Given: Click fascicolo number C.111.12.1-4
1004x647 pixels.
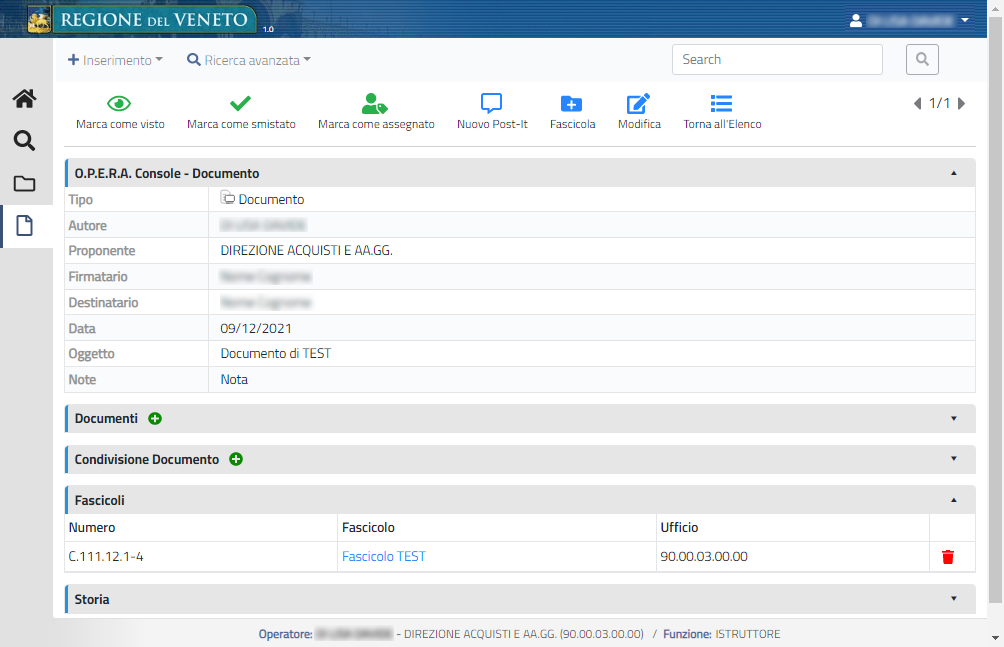Looking at the screenshot, I should point(106,556).
